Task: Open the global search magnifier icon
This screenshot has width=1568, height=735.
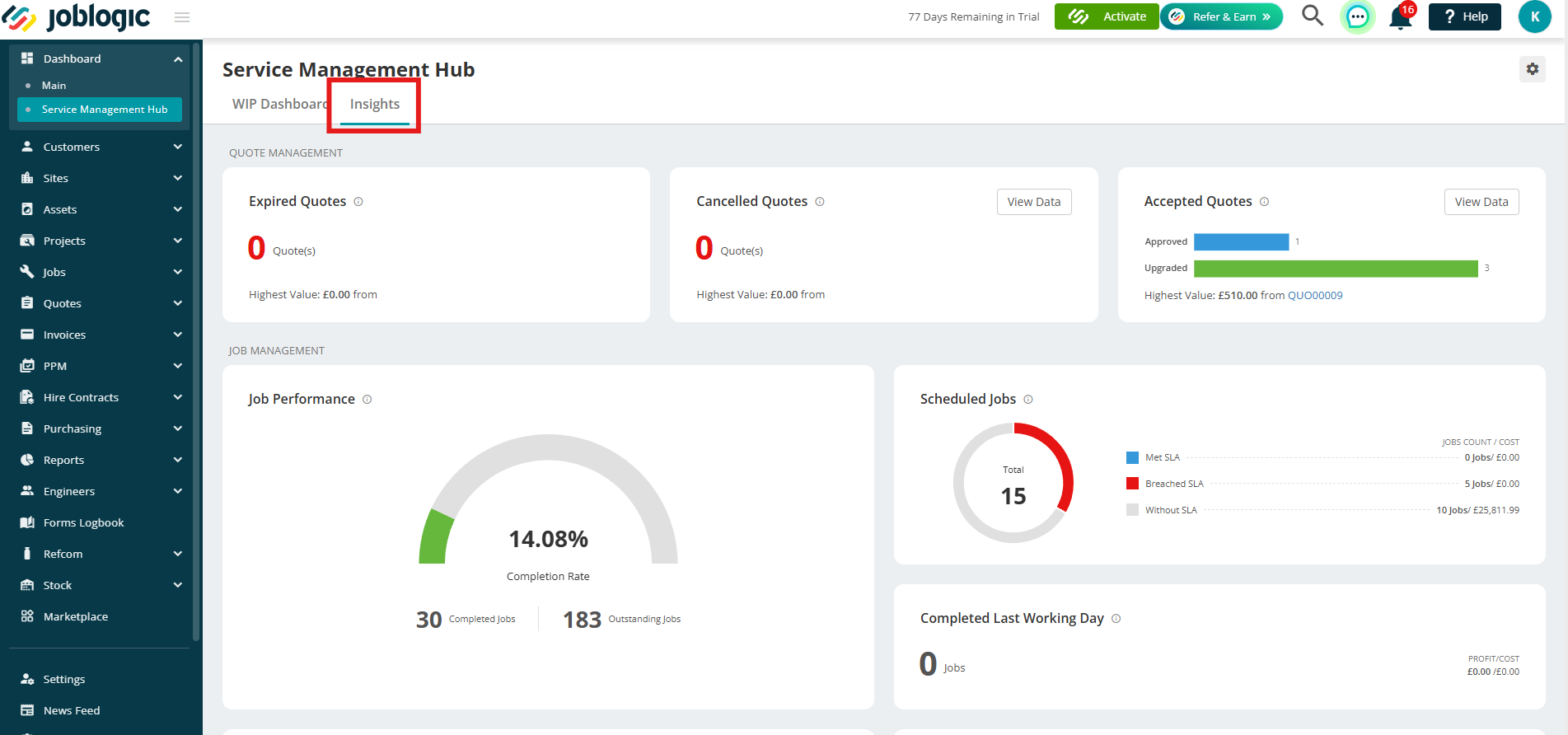Action: click(x=1313, y=16)
